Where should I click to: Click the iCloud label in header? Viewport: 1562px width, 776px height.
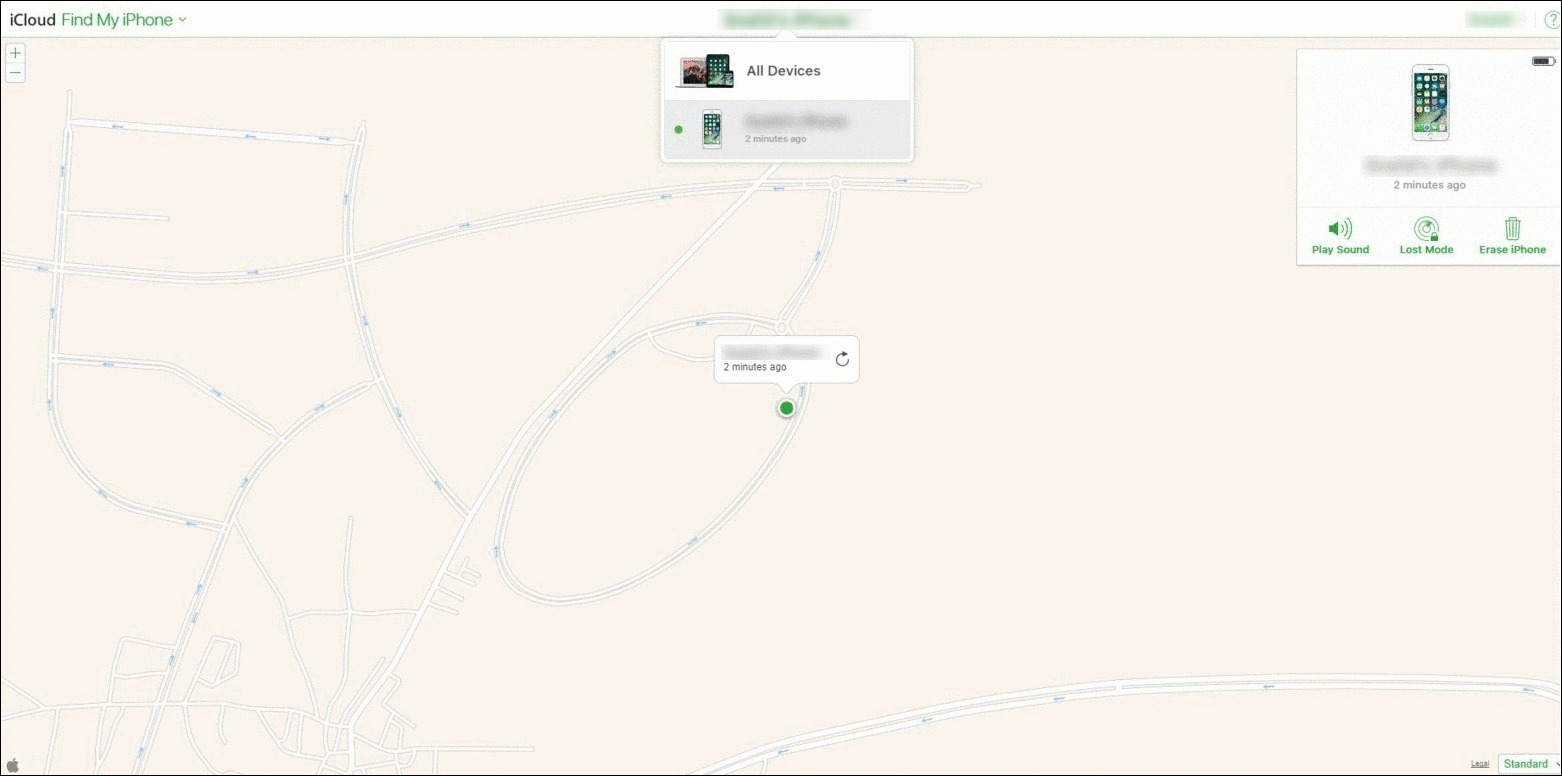click(x=33, y=20)
